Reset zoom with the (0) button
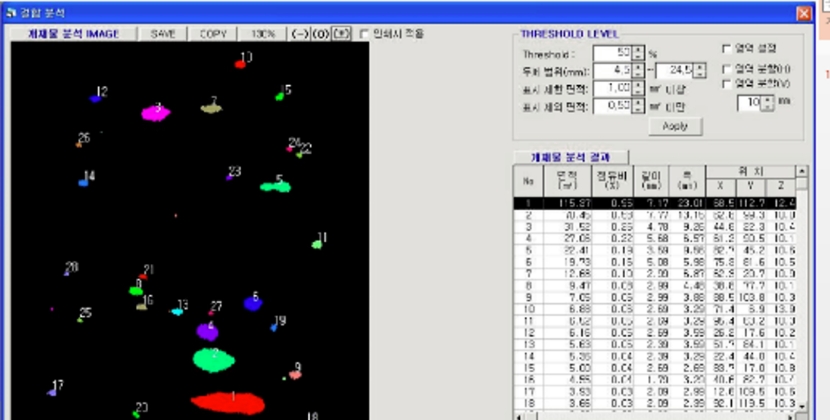This screenshot has width=830, height=420. (320, 33)
